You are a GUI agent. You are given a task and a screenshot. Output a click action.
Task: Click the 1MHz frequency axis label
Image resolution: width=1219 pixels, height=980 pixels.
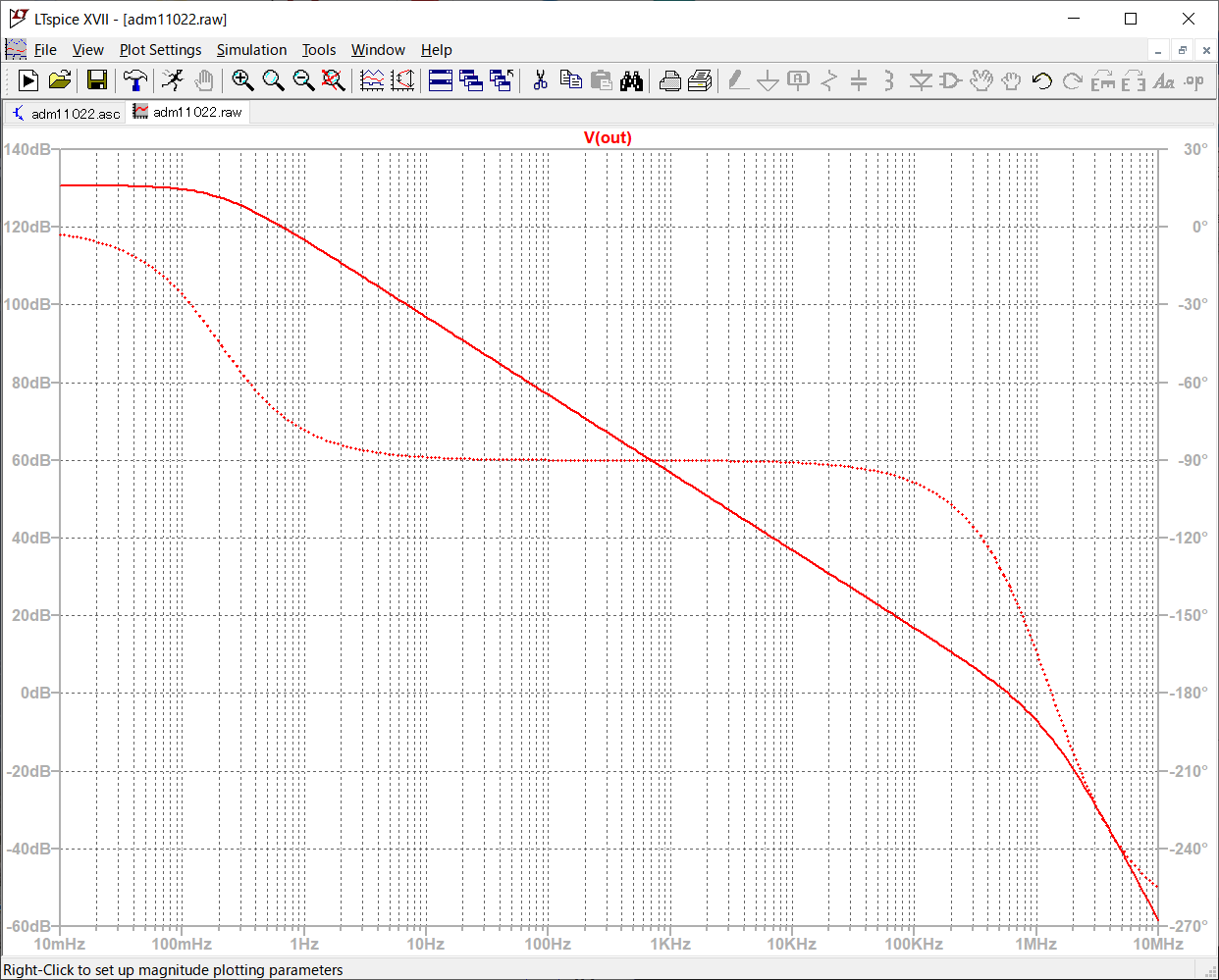[1035, 944]
